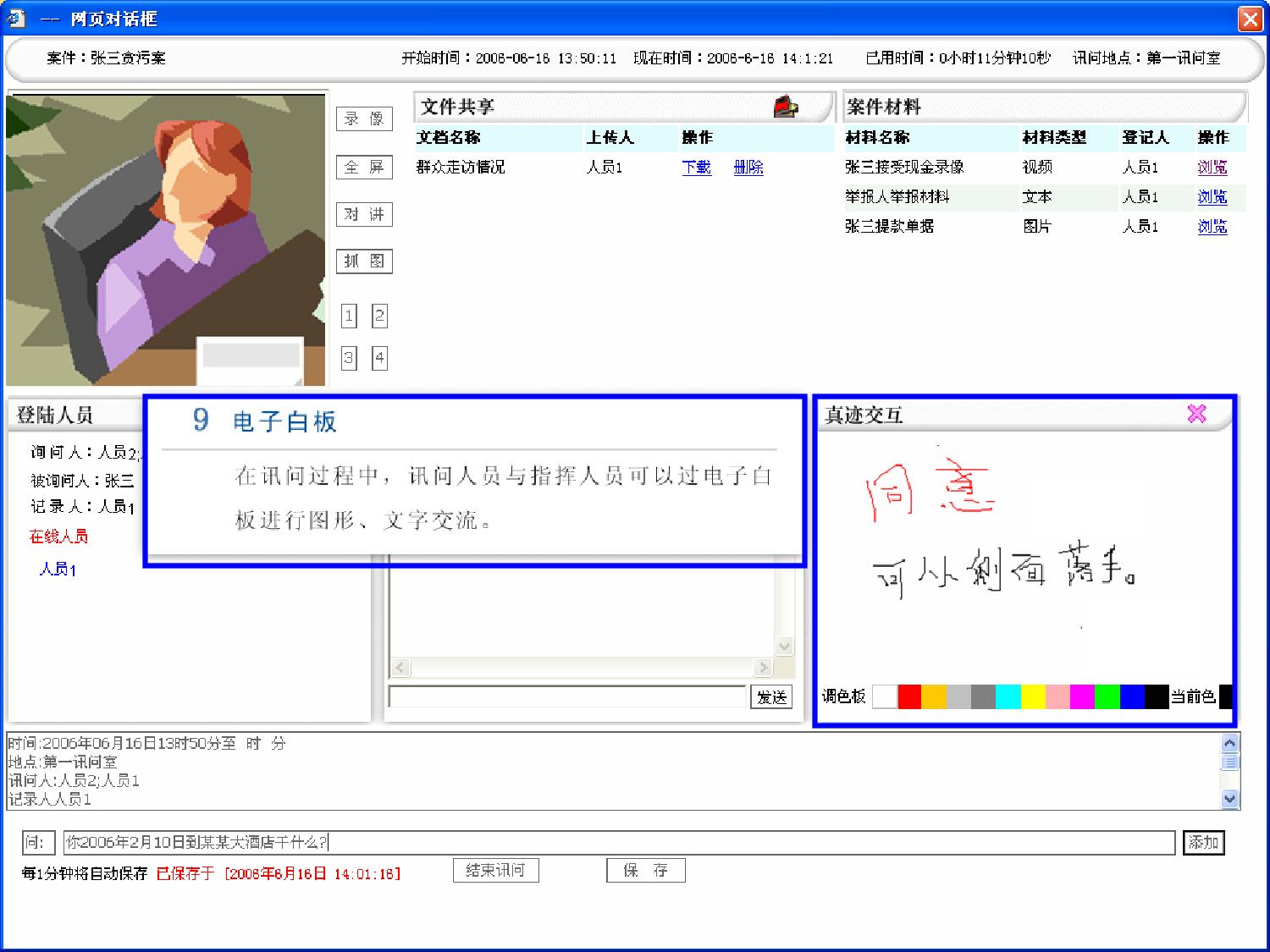Download the 群众走访情况 document
The width and height of the screenshot is (1270, 952).
pyautogui.click(x=697, y=167)
